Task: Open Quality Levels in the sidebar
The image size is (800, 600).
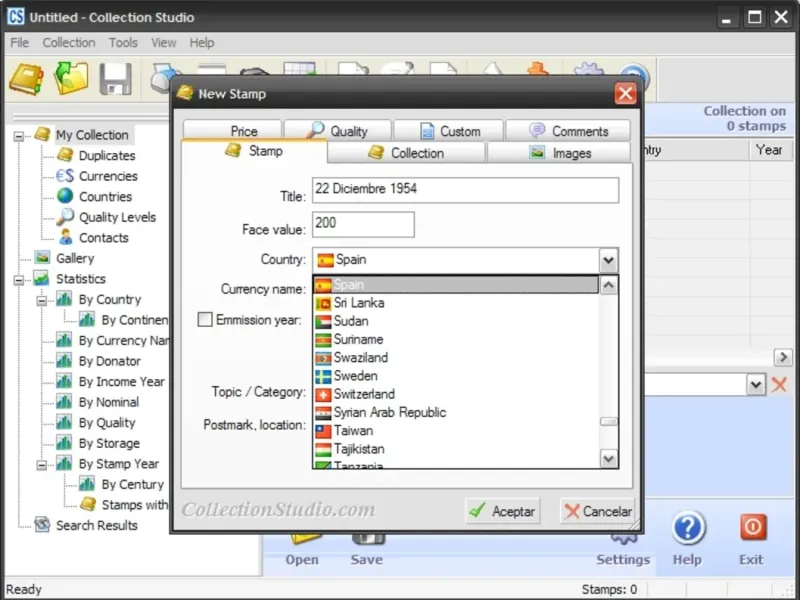Action: point(117,217)
